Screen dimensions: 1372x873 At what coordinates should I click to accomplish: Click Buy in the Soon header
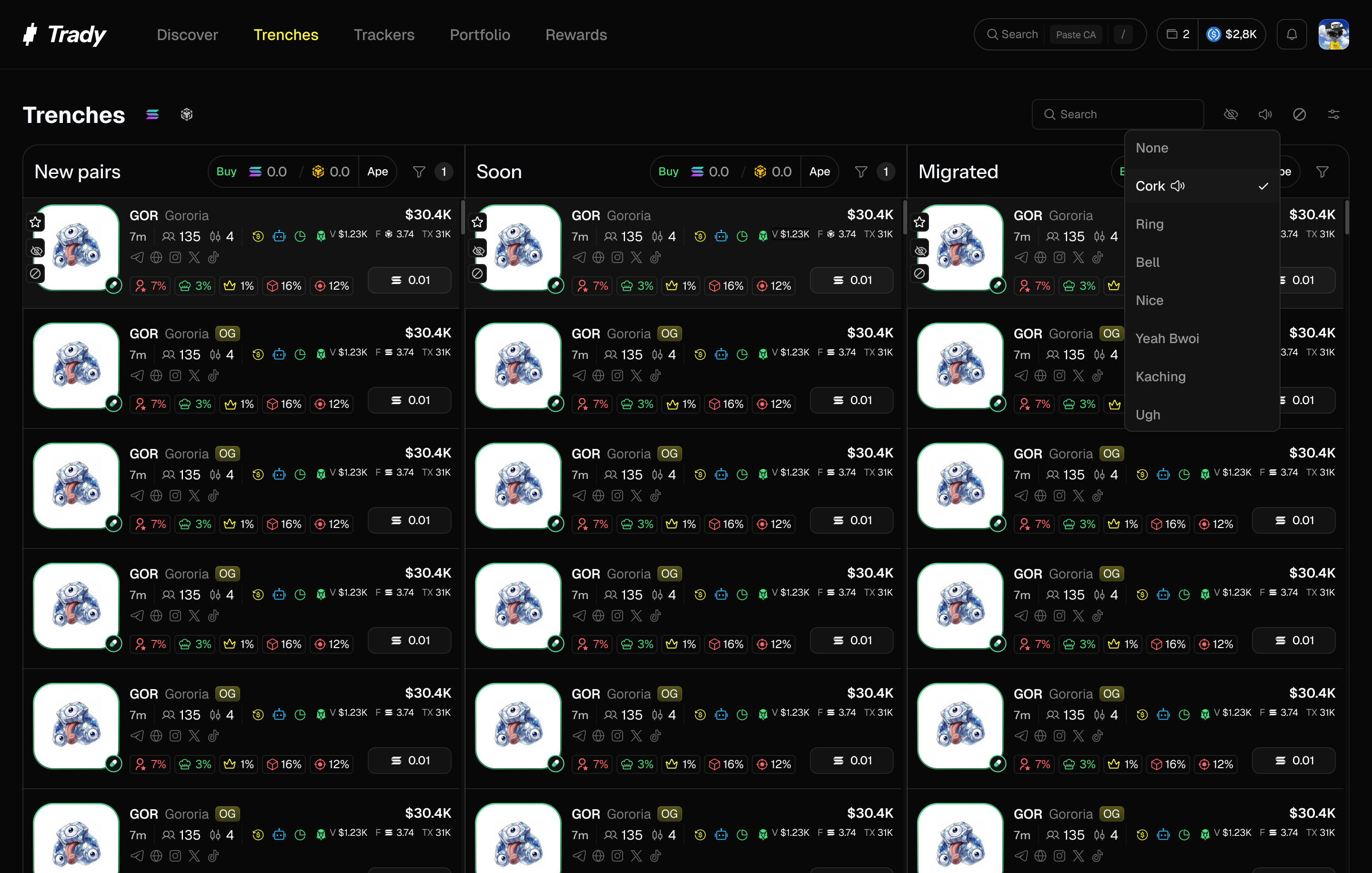(668, 172)
